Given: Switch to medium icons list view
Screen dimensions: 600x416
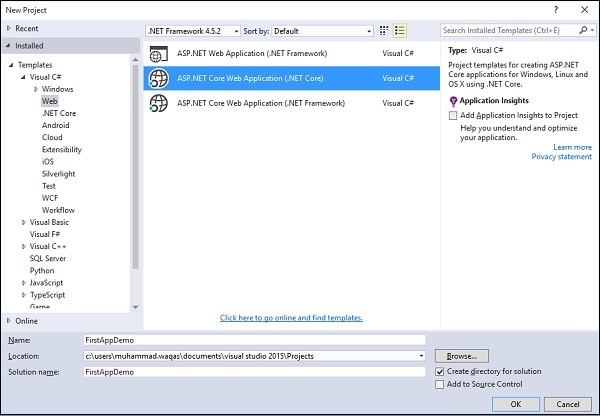Looking at the screenshot, I should coord(400,31).
